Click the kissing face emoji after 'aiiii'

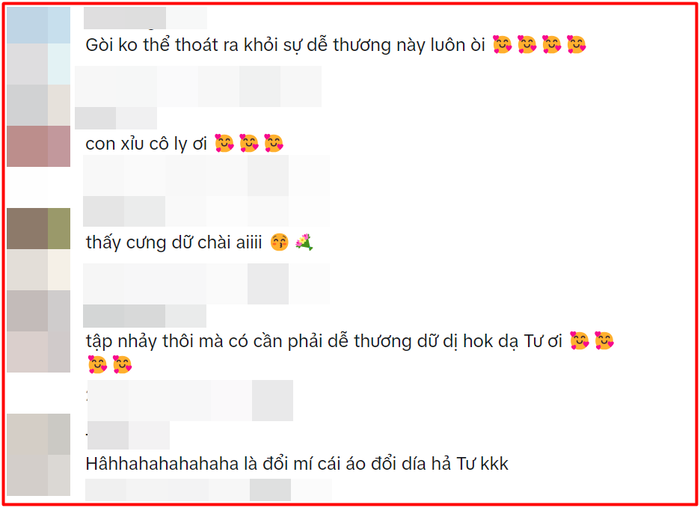[279, 242]
